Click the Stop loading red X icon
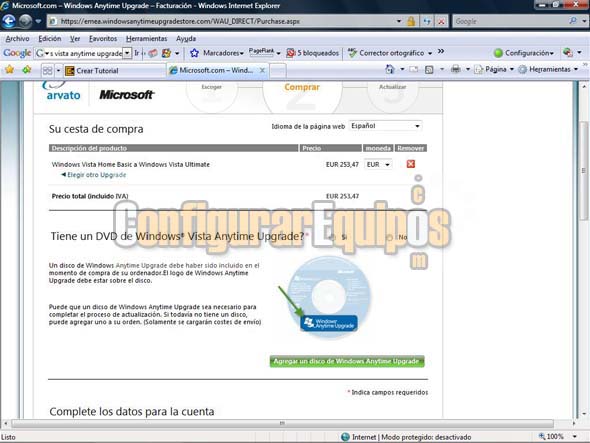This screenshot has width=590, height=443. [441, 21]
